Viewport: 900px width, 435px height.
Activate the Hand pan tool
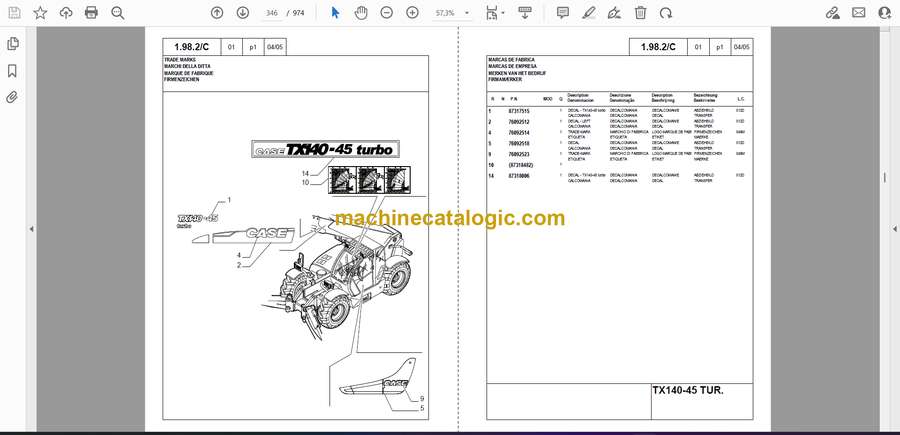click(x=361, y=13)
